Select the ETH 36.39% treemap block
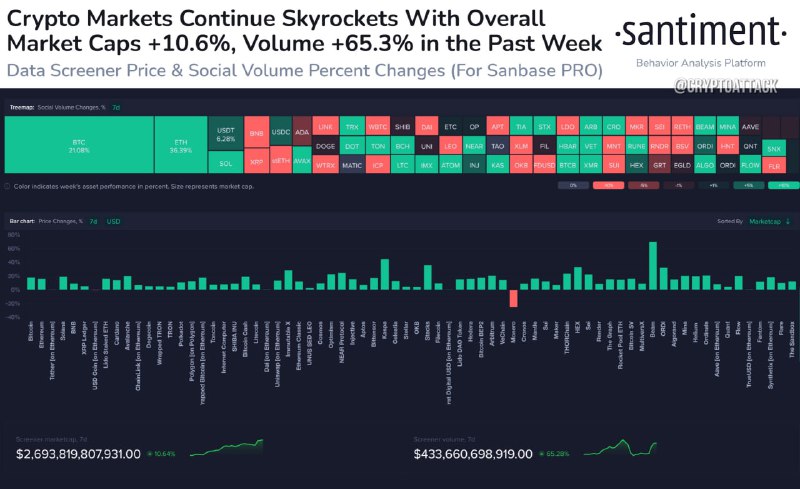The width and height of the screenshot is (800, 489). point(181,145)
